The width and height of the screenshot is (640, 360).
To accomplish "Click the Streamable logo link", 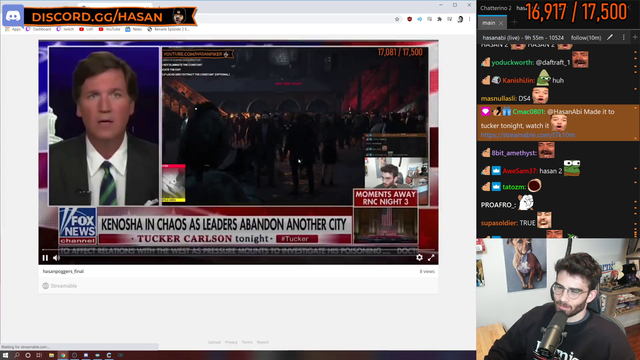I will tap(60, 286).
